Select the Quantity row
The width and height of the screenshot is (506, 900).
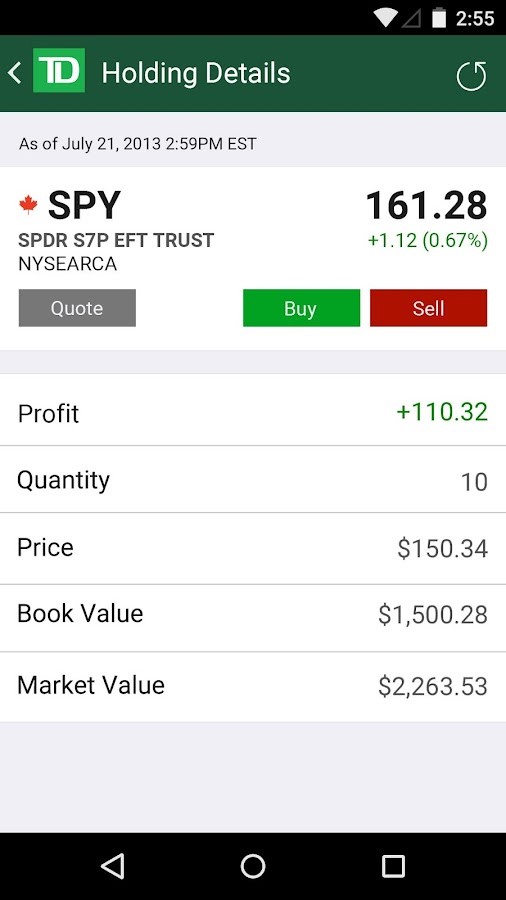tap(253, 479)
